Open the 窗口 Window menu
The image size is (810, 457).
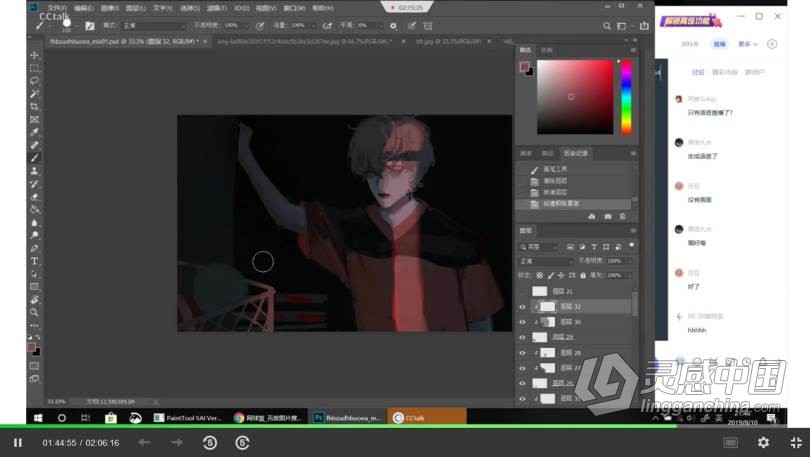pyautogui.click(x=294, y=8)
